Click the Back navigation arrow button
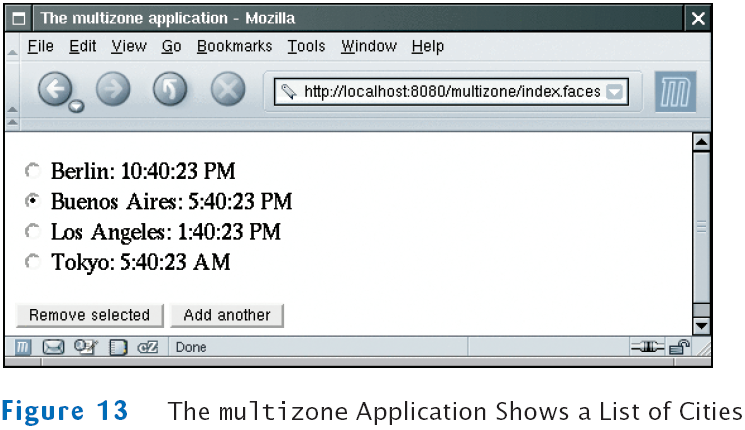The image size is (745, 430). click(x=56, y=91)
